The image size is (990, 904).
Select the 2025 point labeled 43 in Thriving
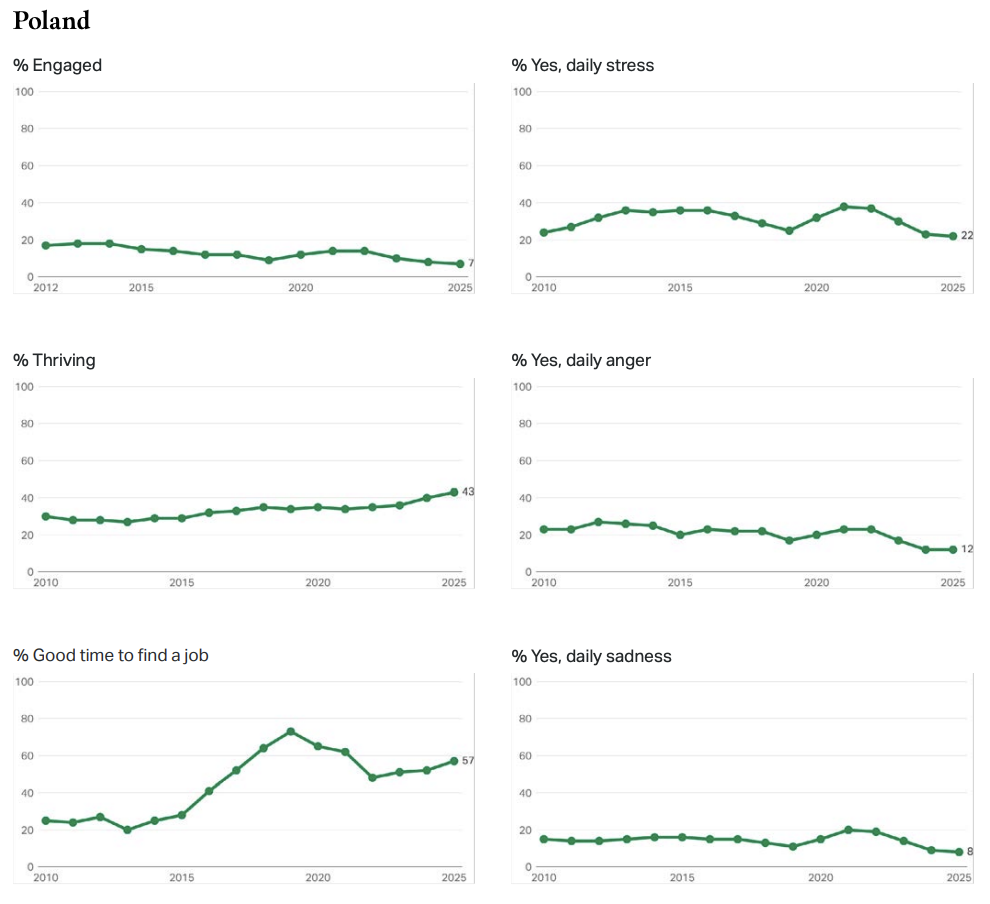coord(454,492)
